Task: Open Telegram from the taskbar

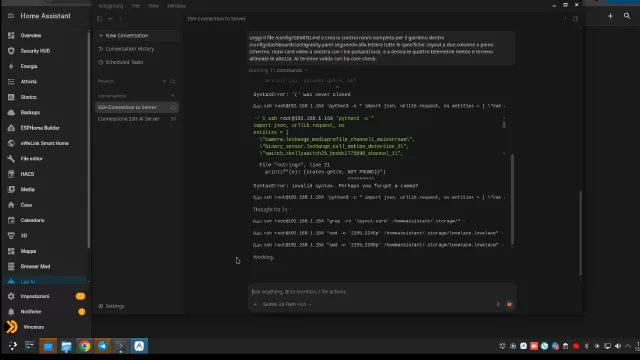Action: point(103,346)
